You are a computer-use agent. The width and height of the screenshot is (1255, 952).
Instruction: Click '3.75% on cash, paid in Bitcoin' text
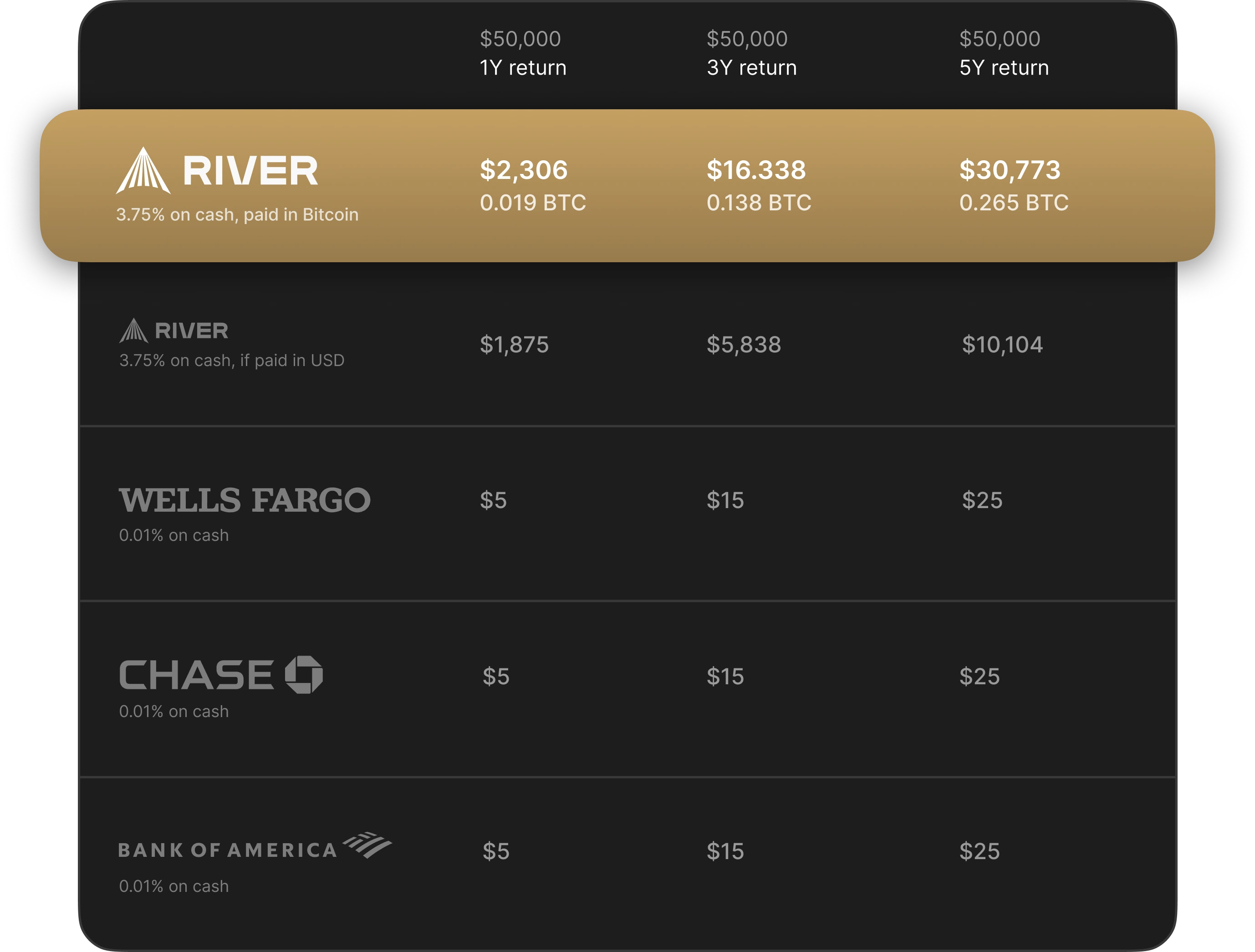(x=237, y=214)
